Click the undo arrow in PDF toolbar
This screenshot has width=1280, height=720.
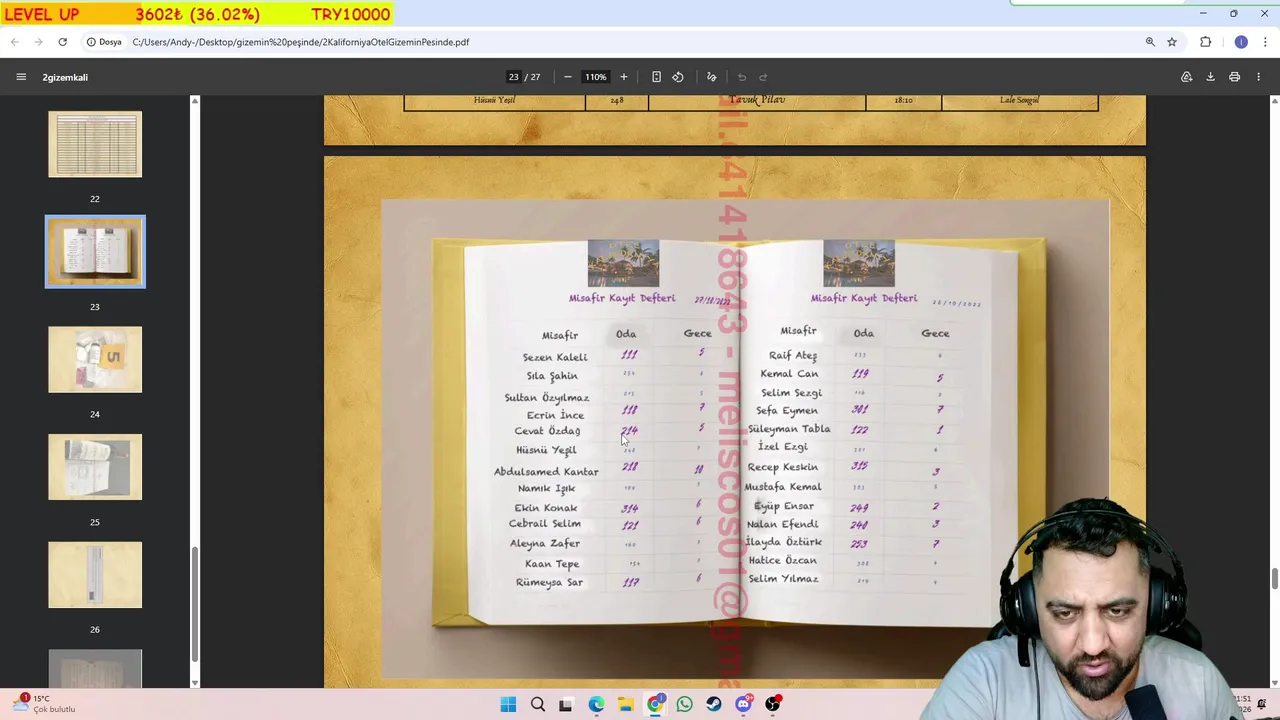742,77
